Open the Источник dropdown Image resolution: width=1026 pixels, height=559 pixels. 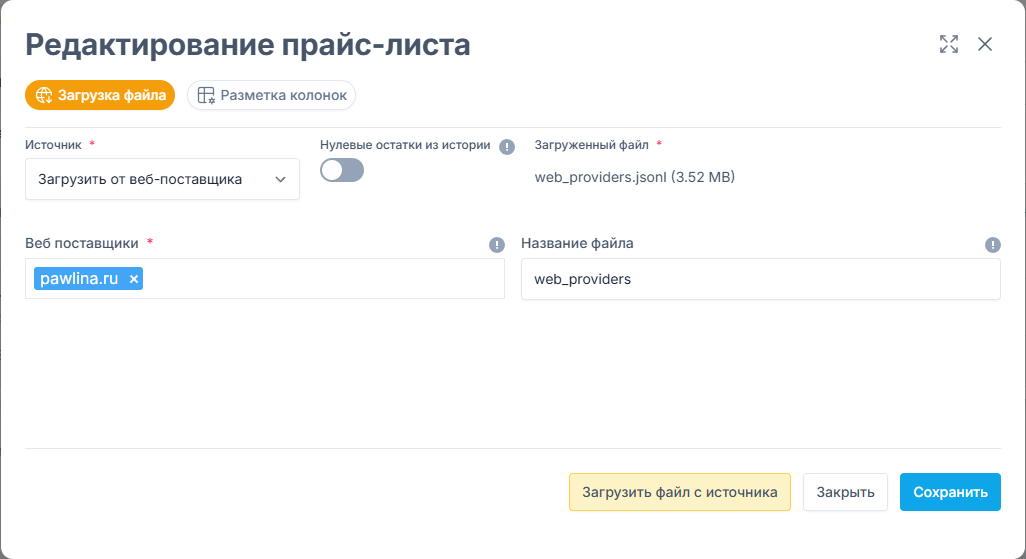(162, 179)
